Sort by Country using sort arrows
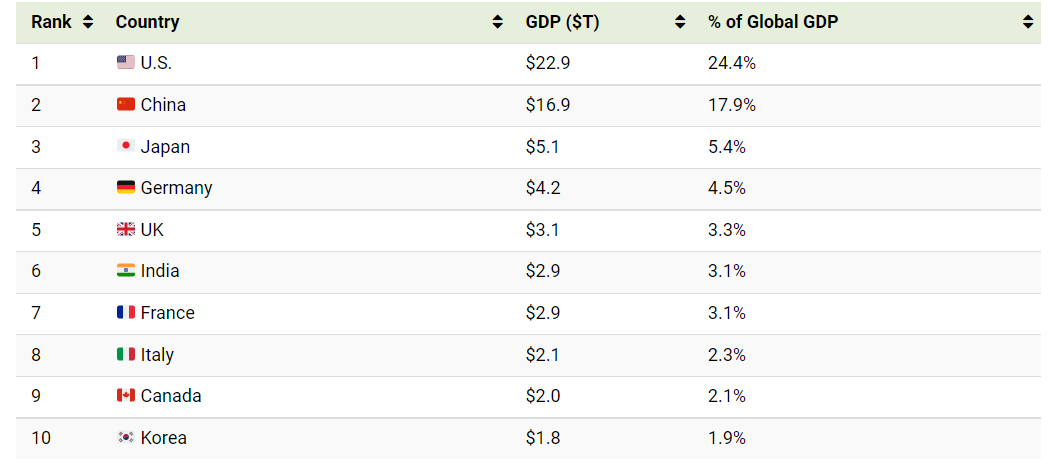 pos(498,22)
